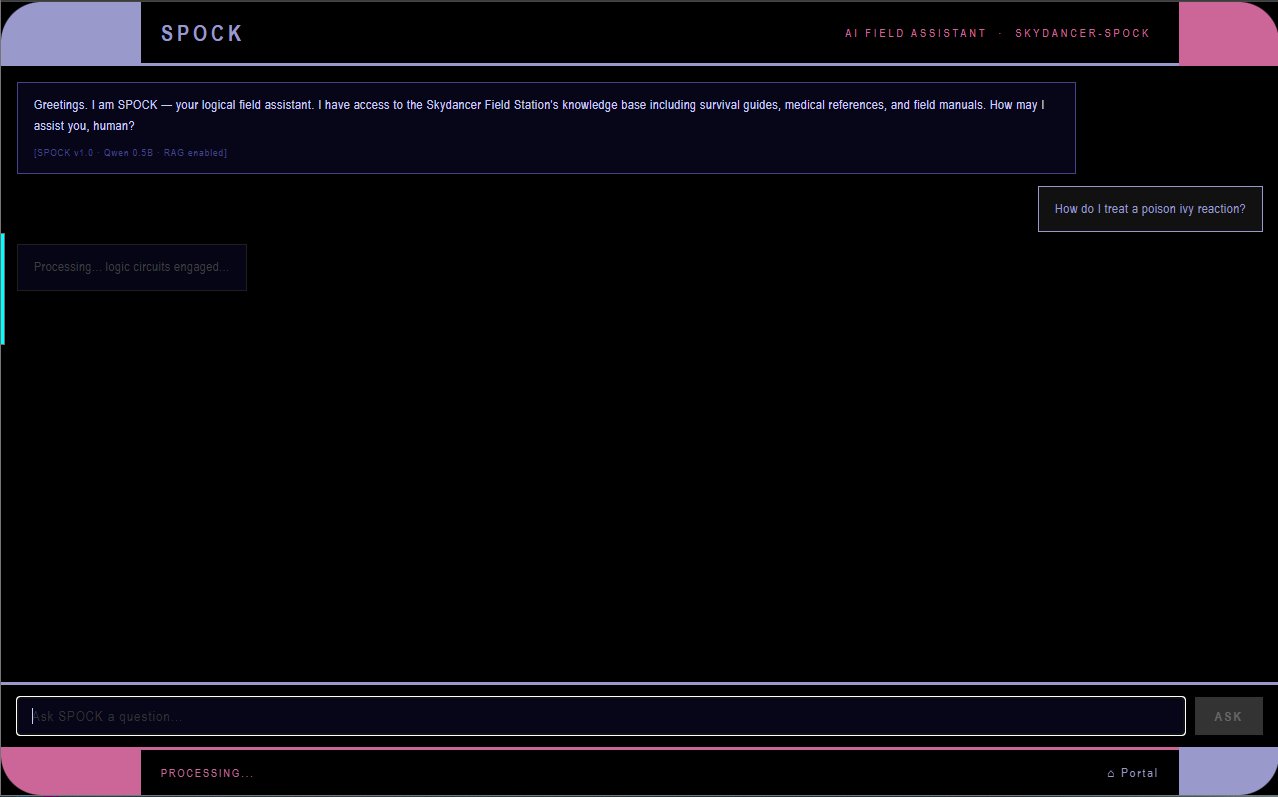Click the cyan indicator bar on left edge
This screenshot has height=797, width=1278.
point(2,289)
